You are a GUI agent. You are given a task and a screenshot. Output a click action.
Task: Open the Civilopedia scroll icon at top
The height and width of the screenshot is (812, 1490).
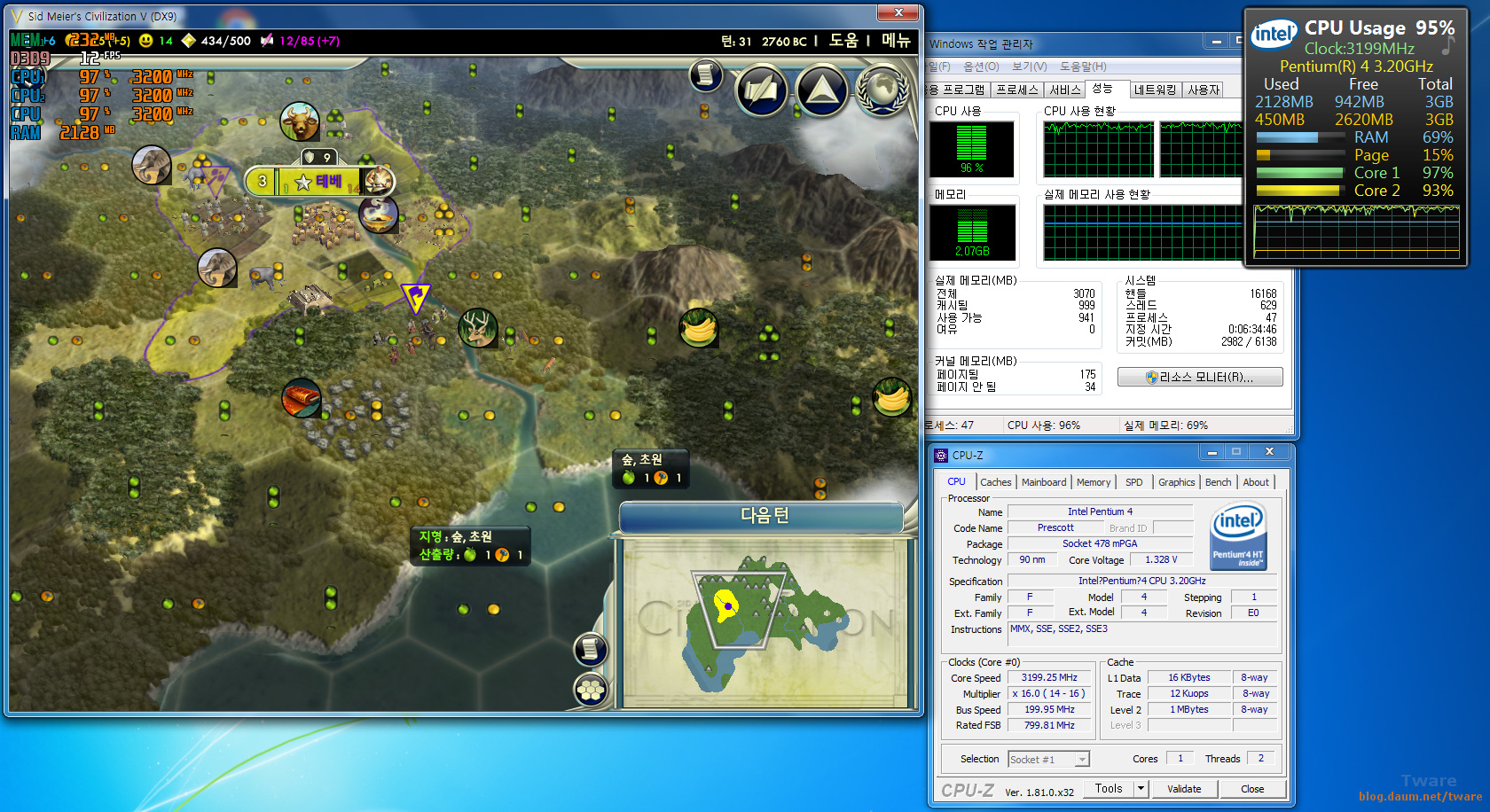[706, 75]
